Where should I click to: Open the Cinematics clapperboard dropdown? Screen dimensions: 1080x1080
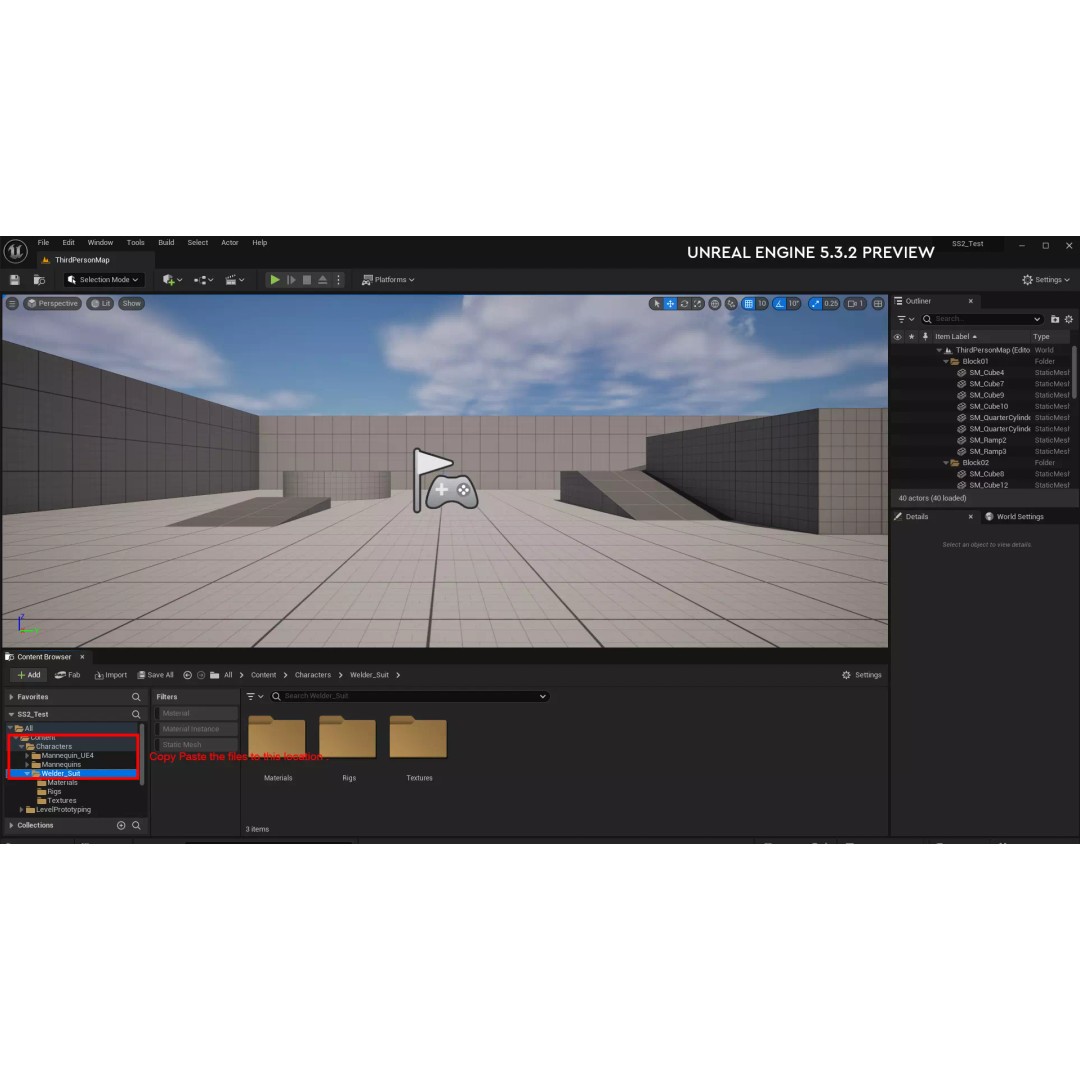pyautogui.click(x=235, y=280)
